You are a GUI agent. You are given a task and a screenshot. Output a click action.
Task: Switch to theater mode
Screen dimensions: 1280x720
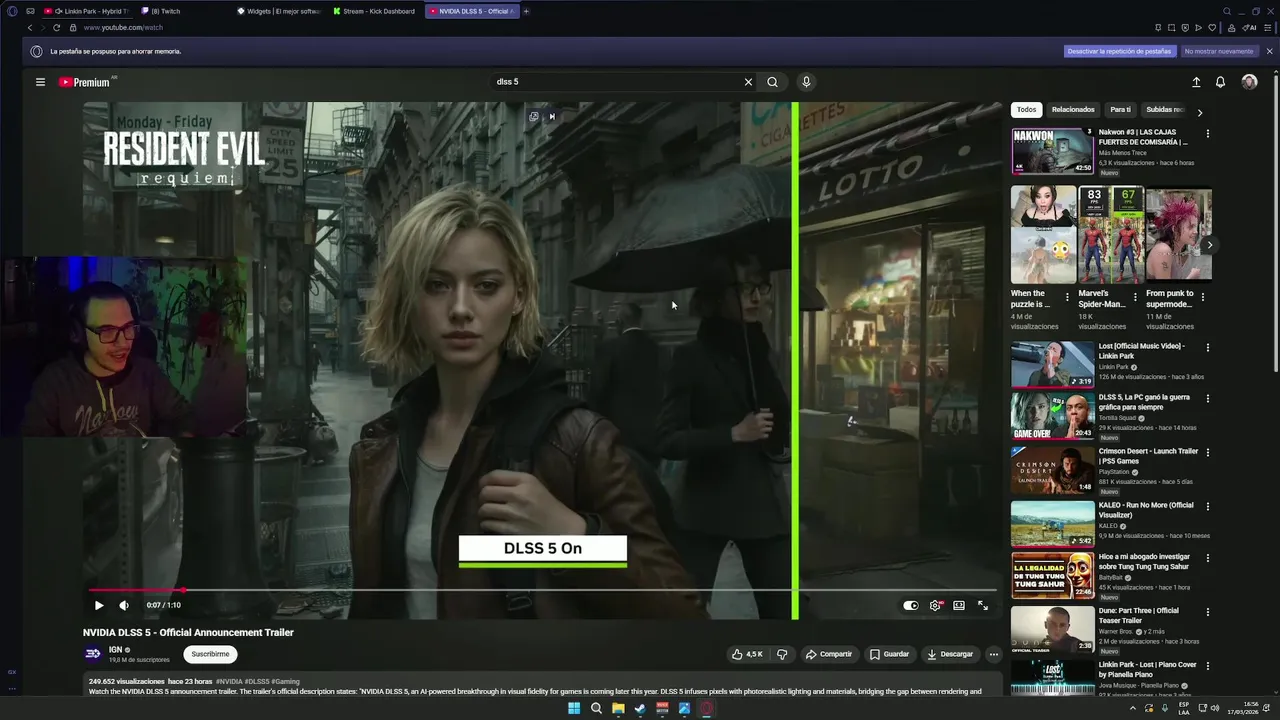(959, 605)
